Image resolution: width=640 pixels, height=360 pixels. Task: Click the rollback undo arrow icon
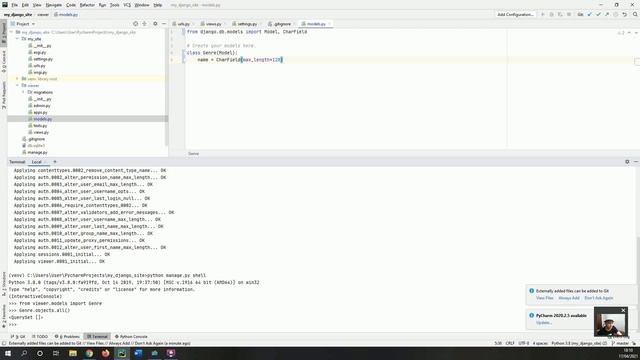point(624,15)
